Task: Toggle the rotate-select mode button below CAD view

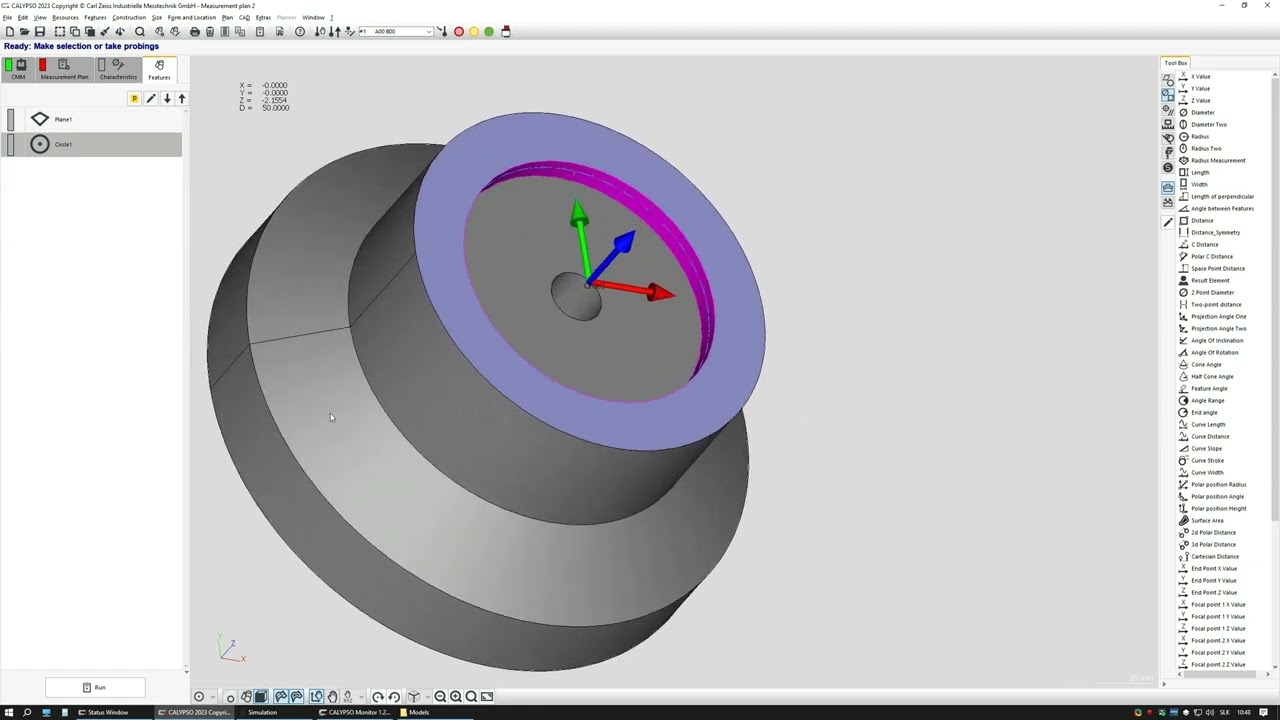Action: point(317,697)
